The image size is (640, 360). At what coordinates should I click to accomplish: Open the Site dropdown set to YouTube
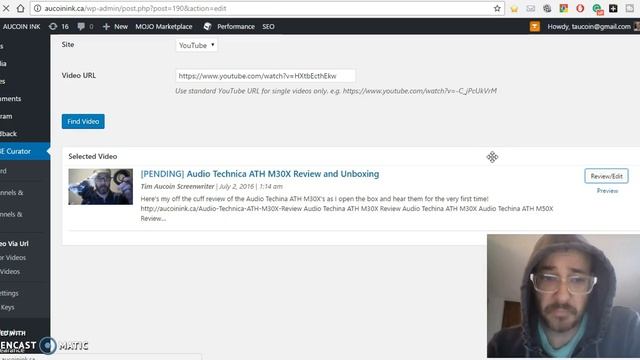click(x=196, y=45)
